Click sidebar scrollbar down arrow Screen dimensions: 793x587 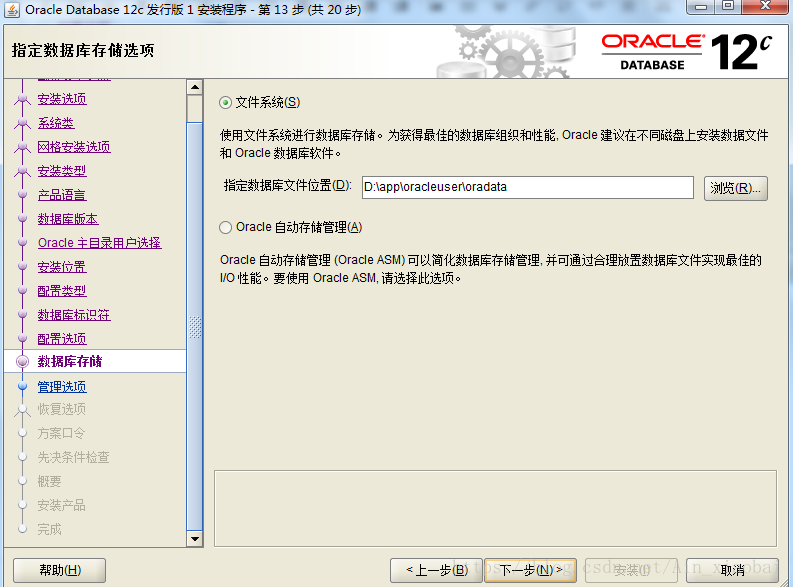(x=195, y=539)
